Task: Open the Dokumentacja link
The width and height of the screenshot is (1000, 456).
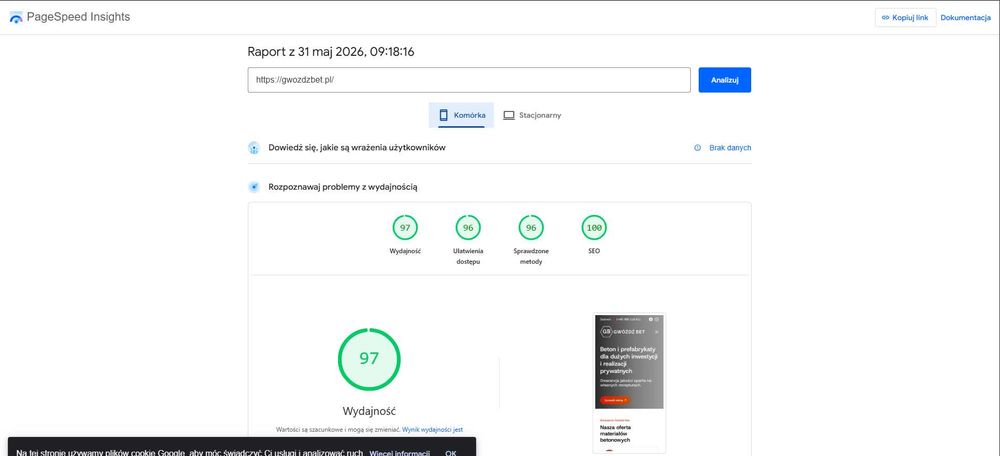Action: (x=966, y=18)
